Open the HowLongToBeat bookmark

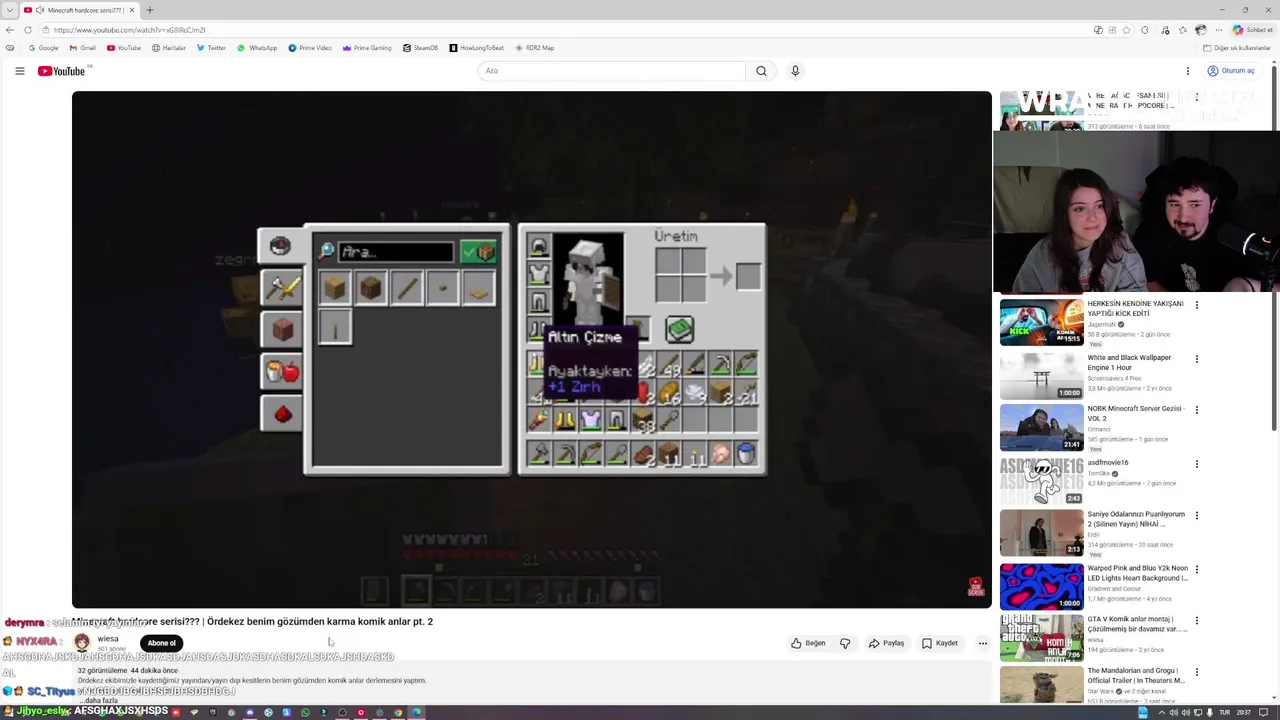[x=477, y=48]
